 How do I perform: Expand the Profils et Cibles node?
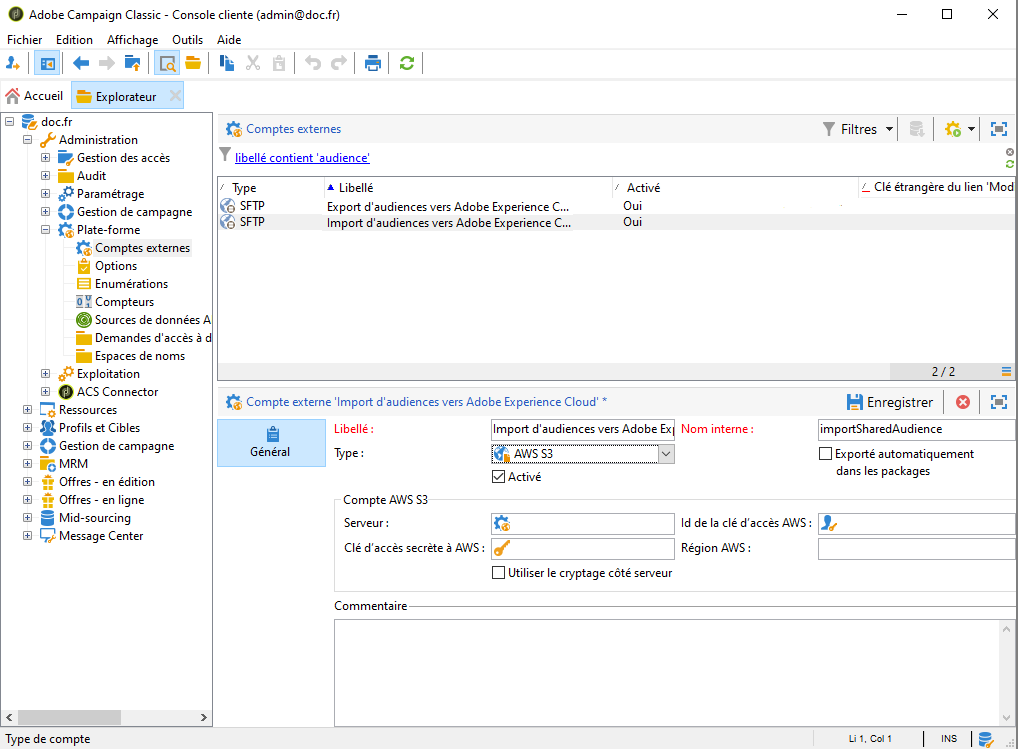[27, 428]
